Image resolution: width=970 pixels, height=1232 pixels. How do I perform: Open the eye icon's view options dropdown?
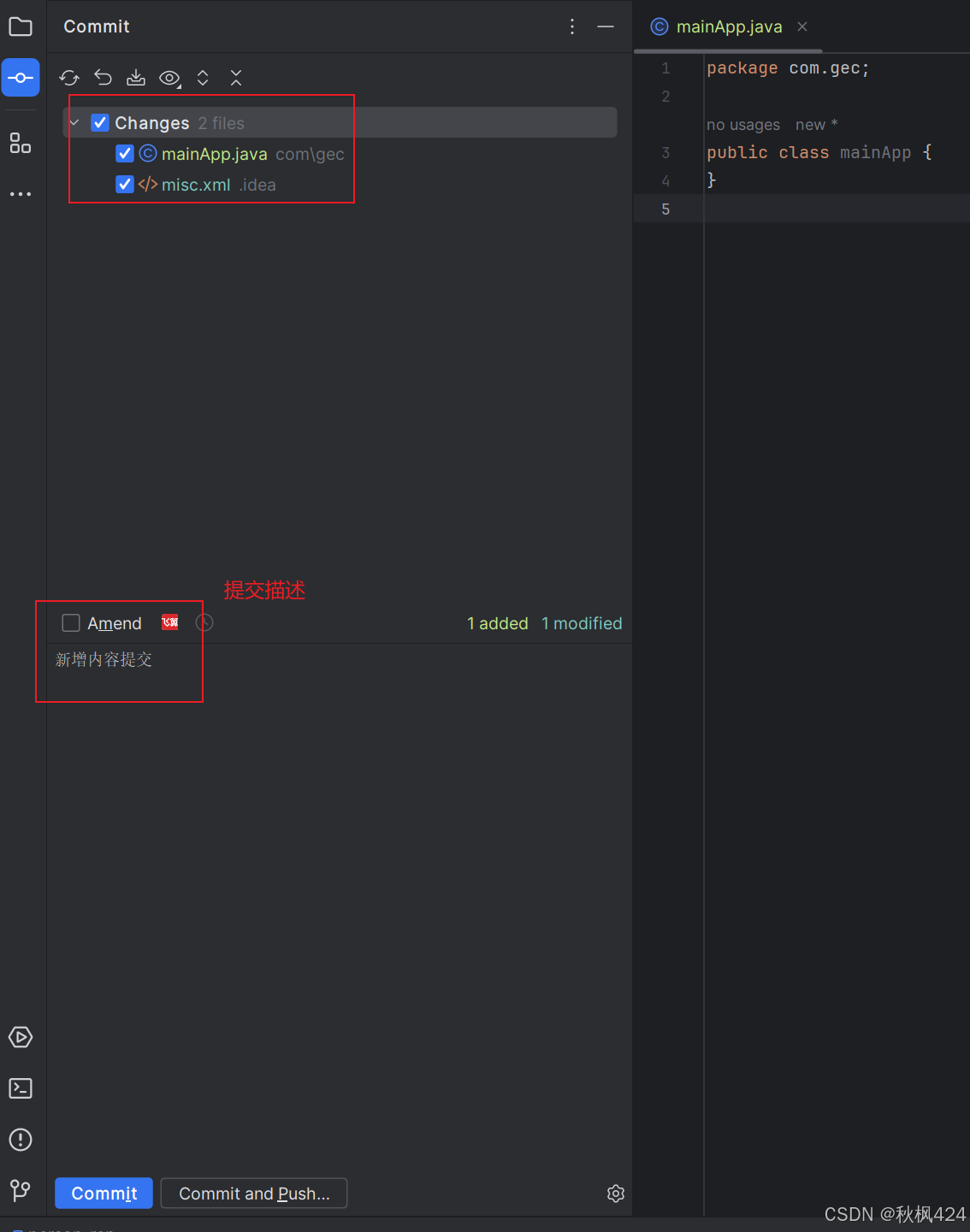click(169, 78)
